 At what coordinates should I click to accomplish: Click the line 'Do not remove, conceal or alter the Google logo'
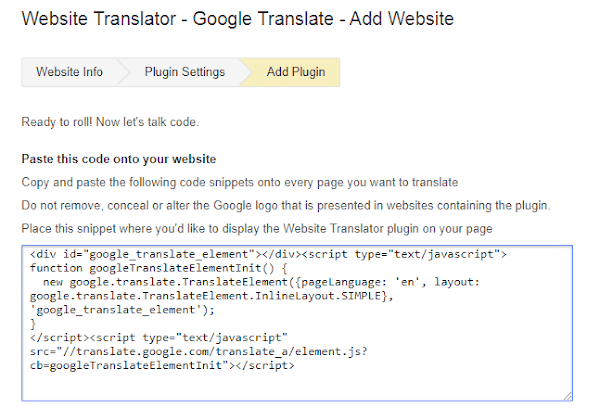tap(286, 205)
